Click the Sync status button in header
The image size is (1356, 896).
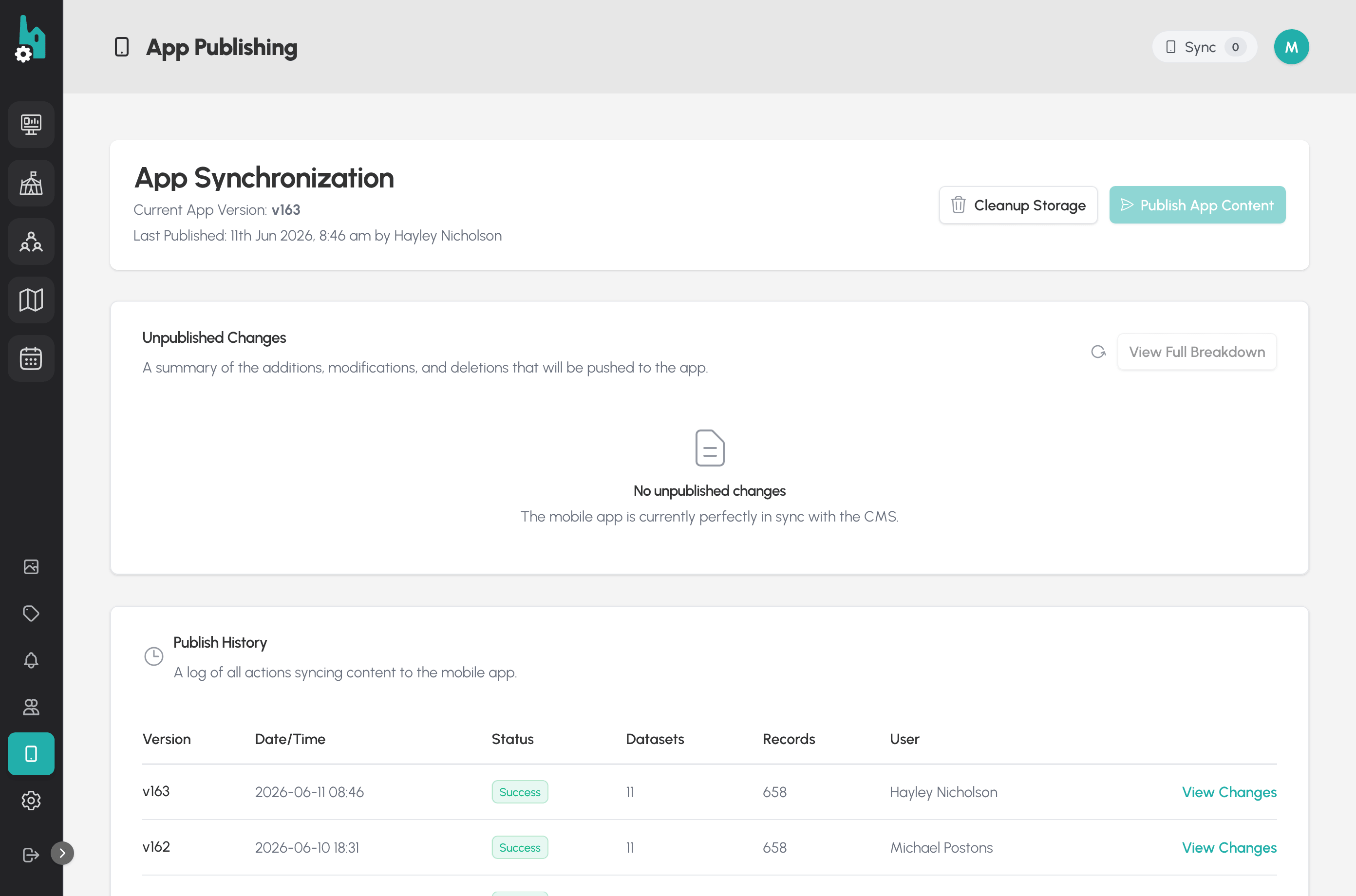click(1205, 47)
